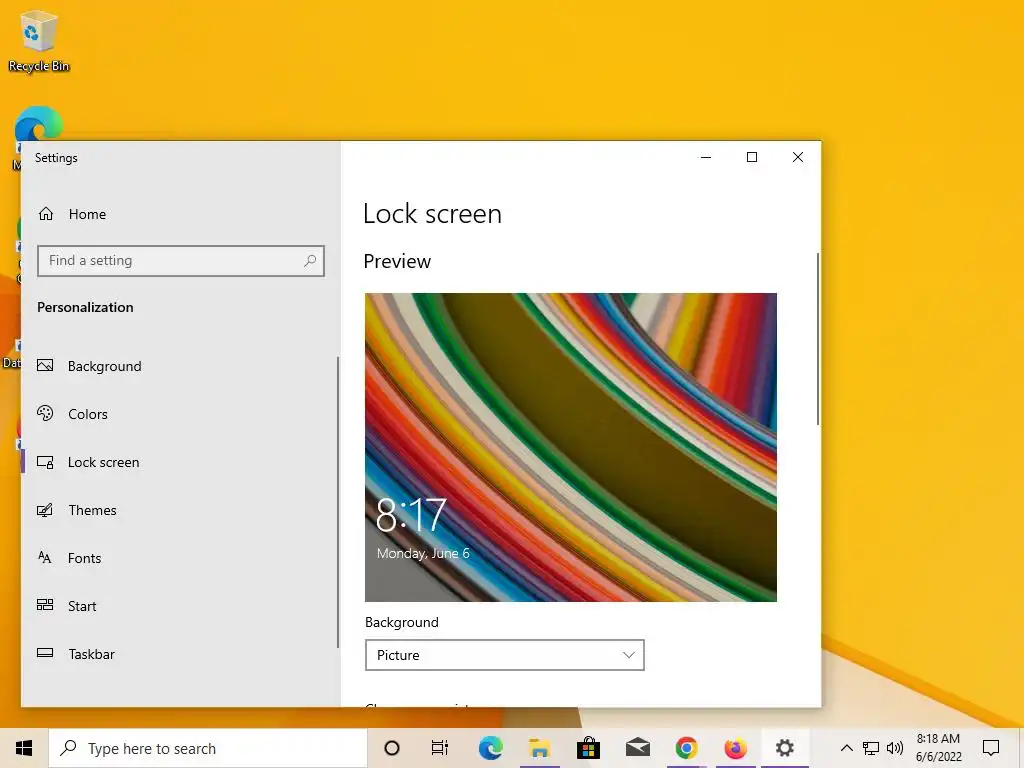Open Microsoft Store from the taskbar
The image size is (1024, 768).
[x=588, y=748]
